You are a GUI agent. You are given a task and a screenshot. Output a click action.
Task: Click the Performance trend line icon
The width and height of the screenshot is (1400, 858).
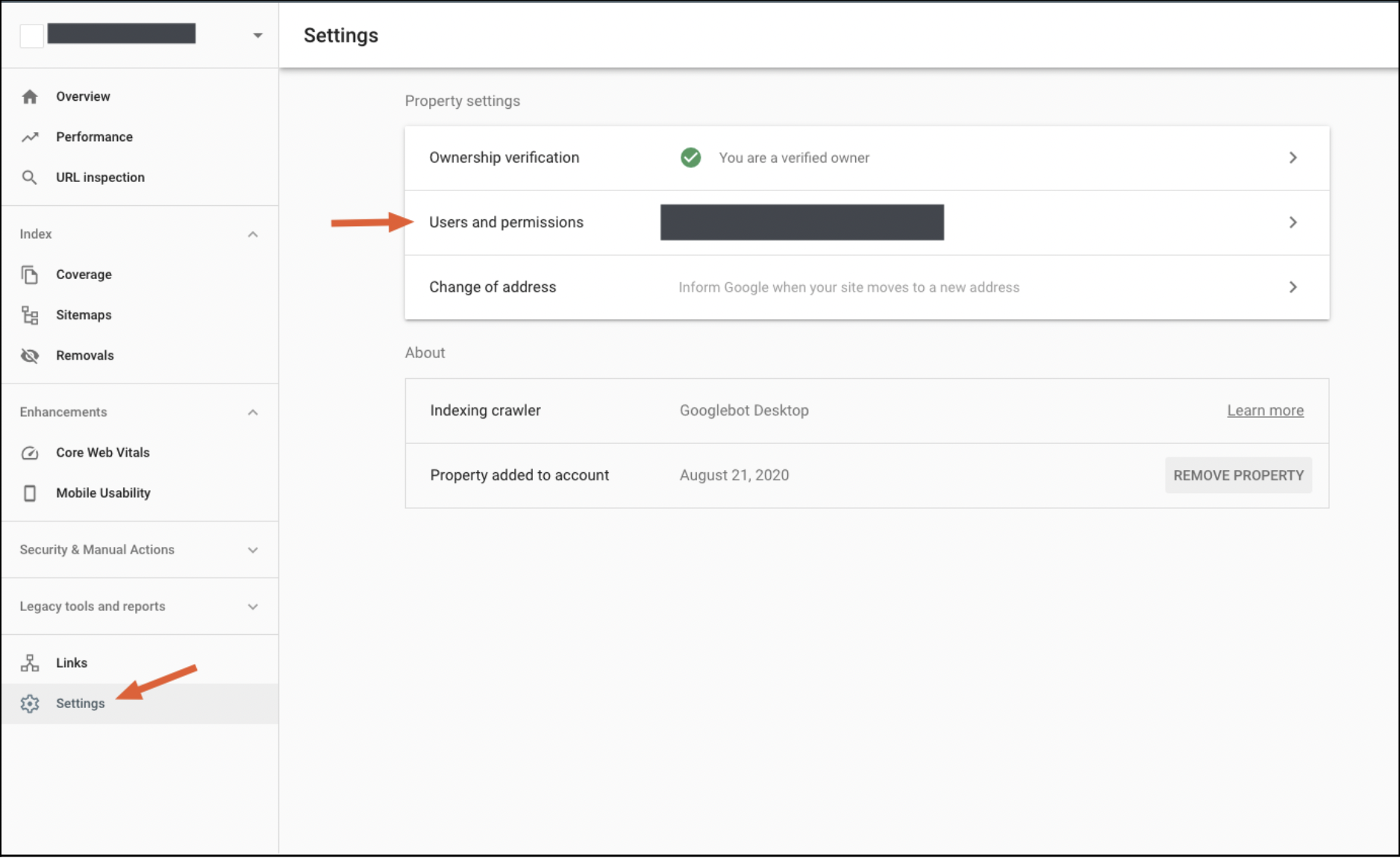30,137
